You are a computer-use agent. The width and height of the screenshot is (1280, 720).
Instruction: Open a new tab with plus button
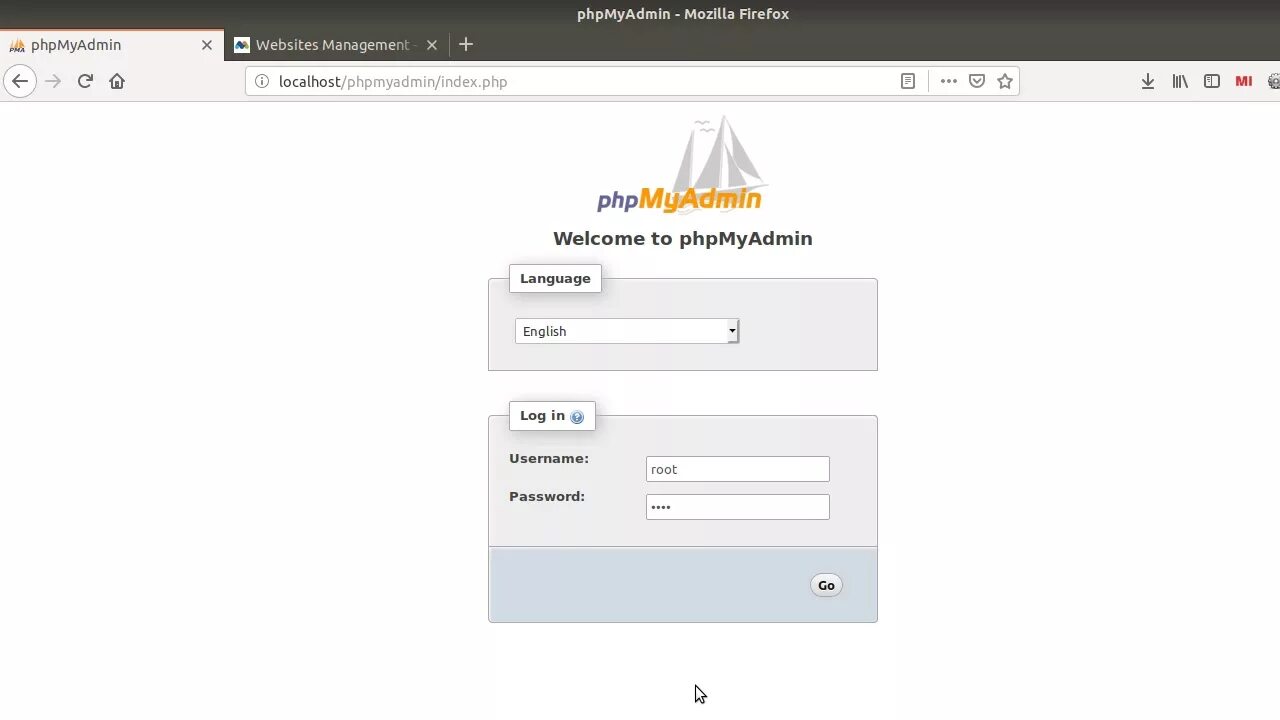[x=465, y=44]
